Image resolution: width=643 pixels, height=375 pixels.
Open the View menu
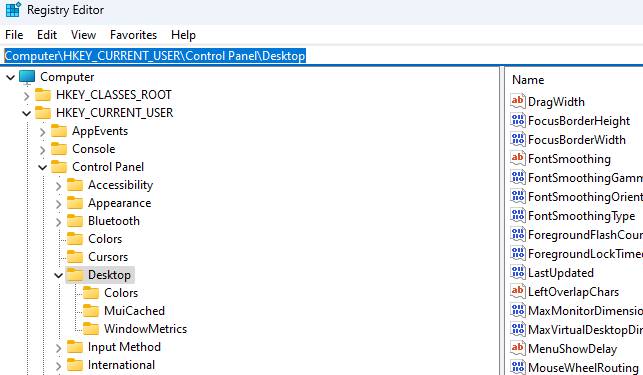(x=83, y=35)
